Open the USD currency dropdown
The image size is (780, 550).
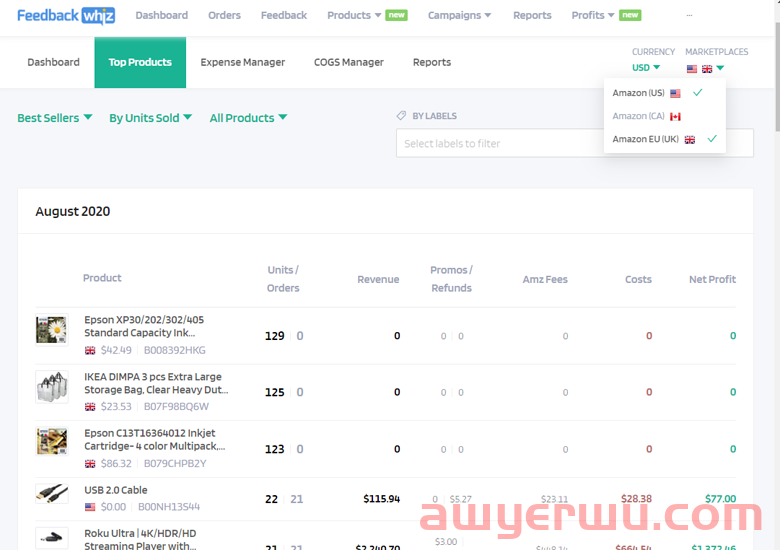[645, 68]
